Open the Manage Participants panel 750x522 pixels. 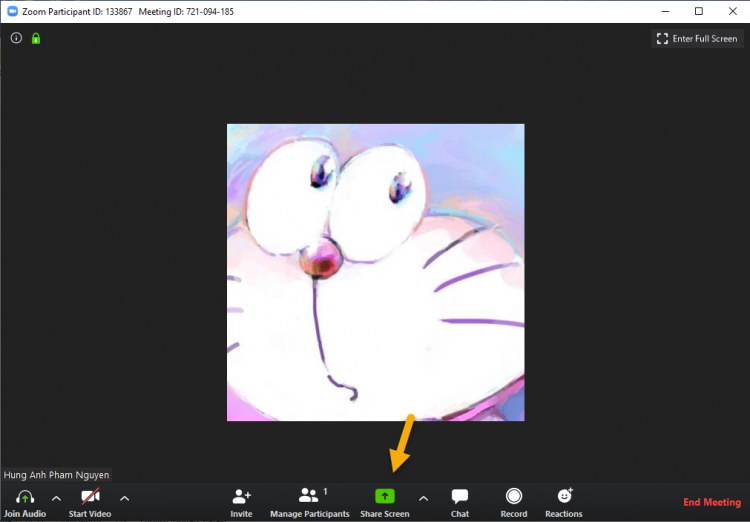[x=309, y=496]
